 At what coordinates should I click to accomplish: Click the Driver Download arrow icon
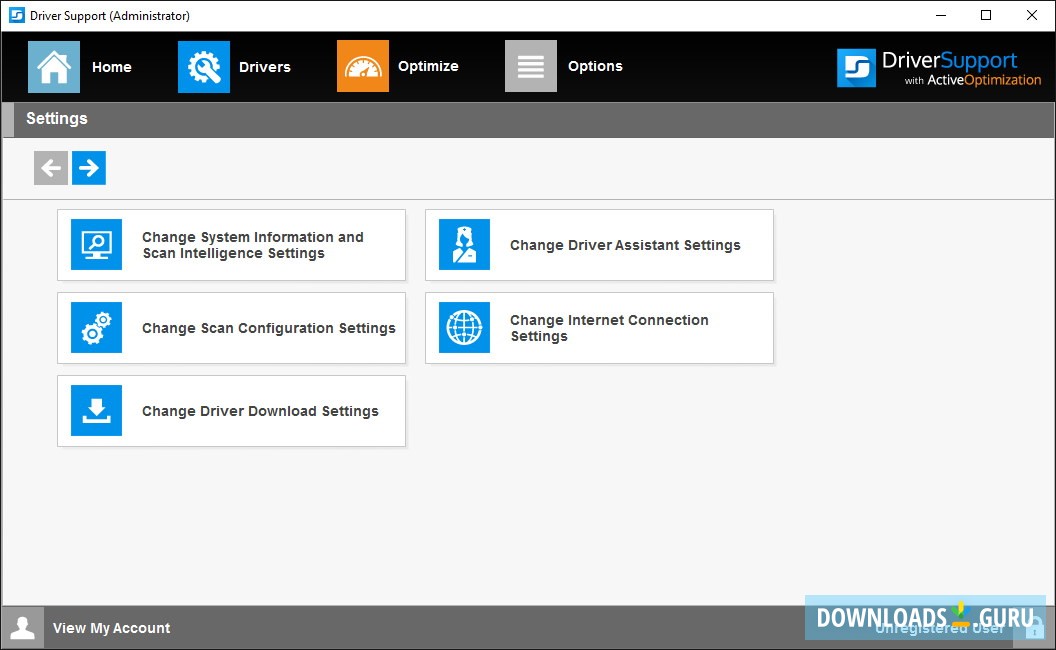[96, 410]
